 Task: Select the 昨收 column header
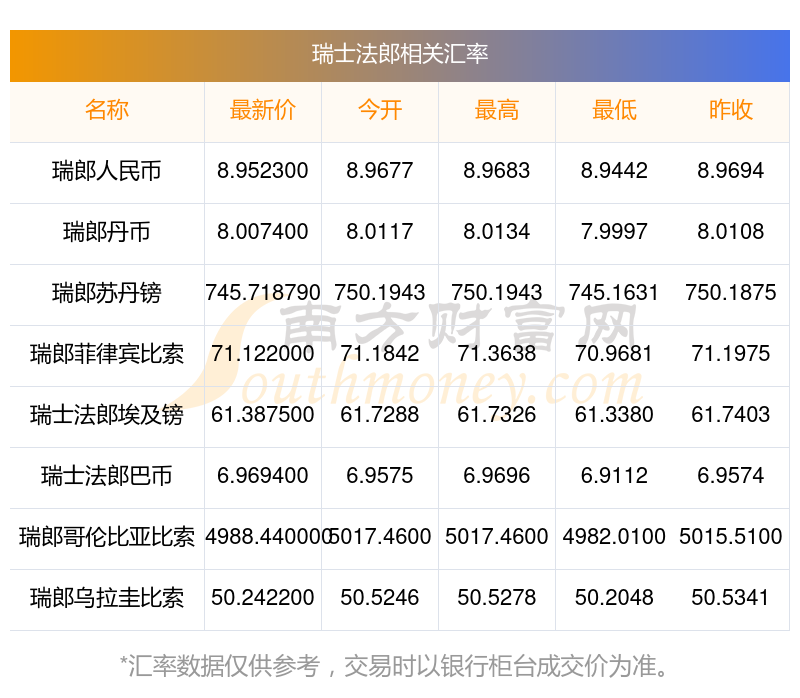tap(731, 110)
